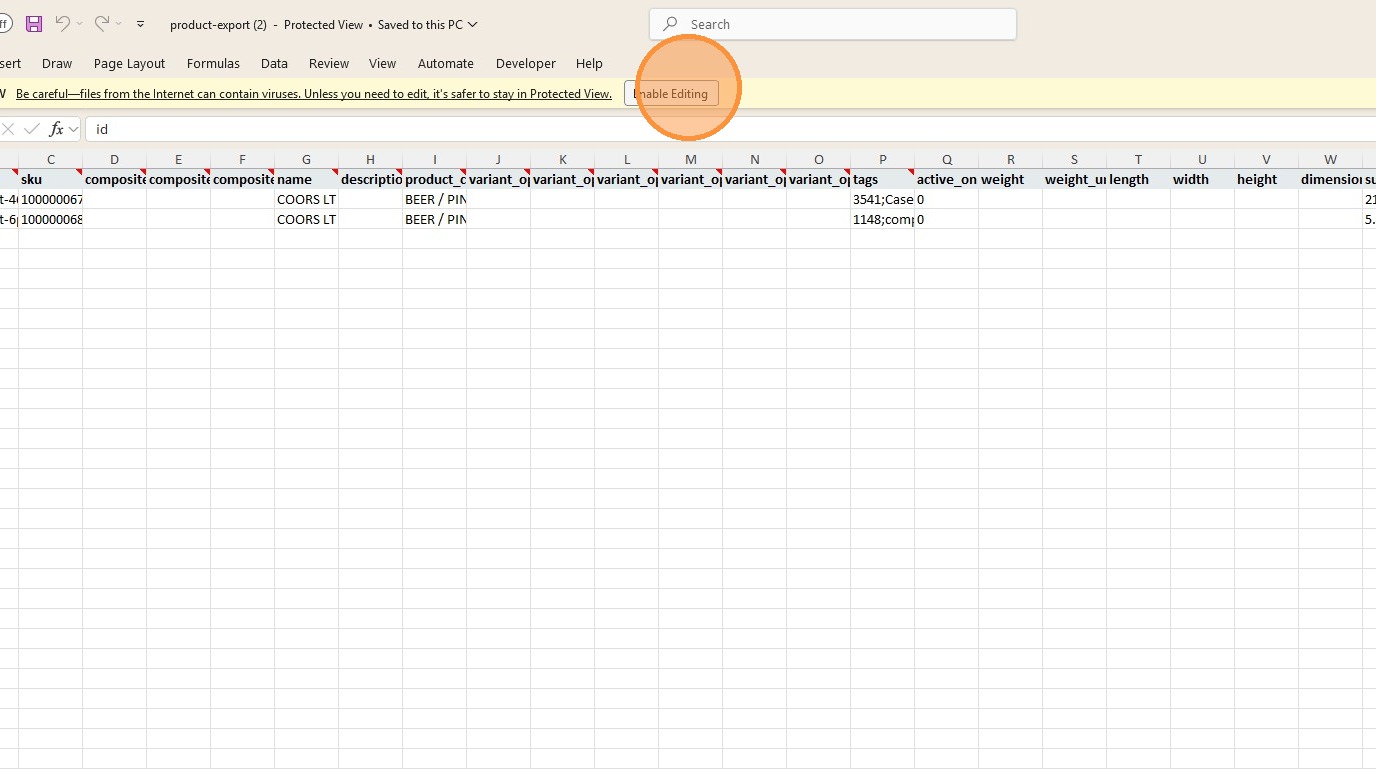The image size is (1376, 769).
Task: Select the 'tags' header cell
Action: click(x=883, y=179)
